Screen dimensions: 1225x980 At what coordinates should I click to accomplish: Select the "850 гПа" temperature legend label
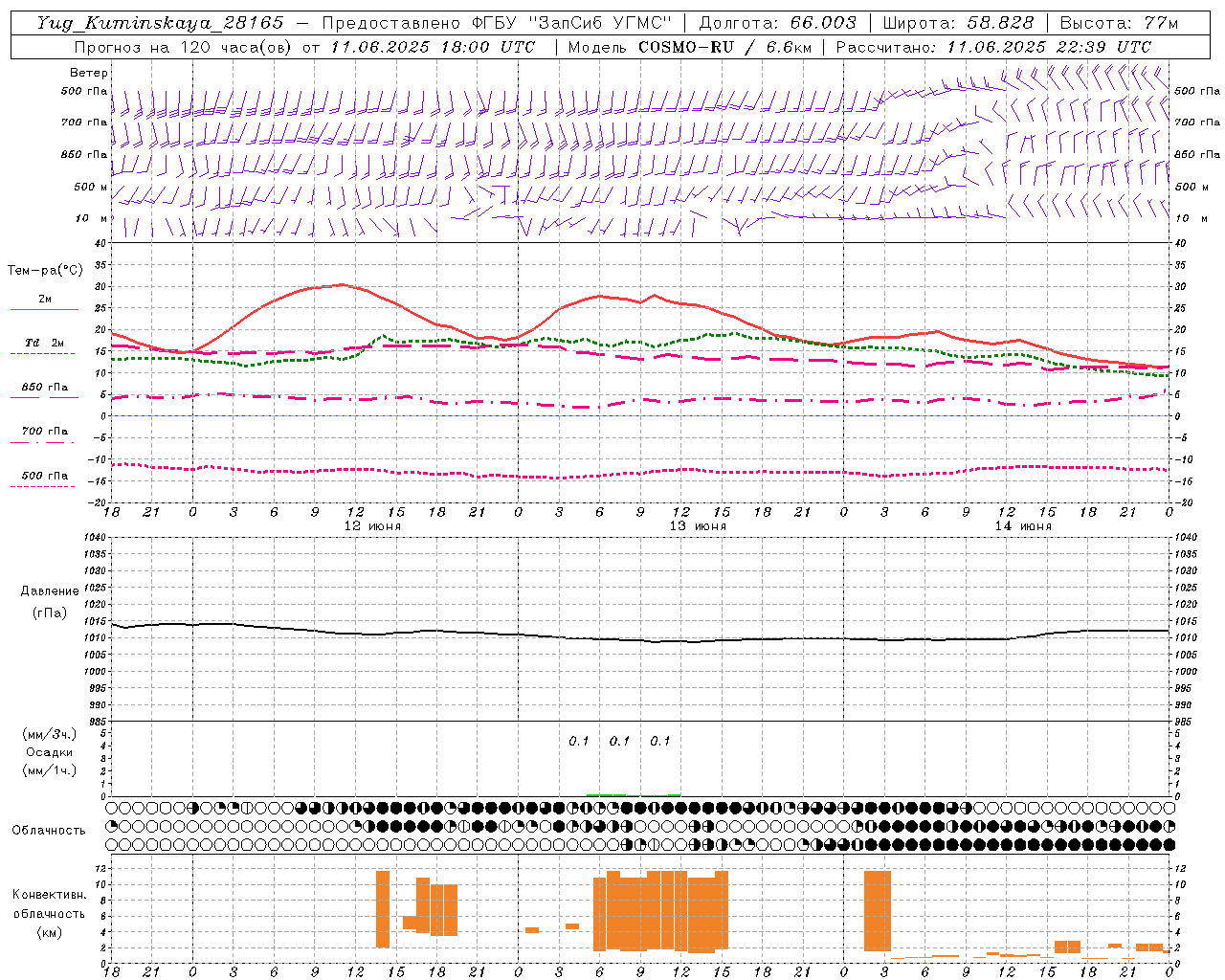45,388
